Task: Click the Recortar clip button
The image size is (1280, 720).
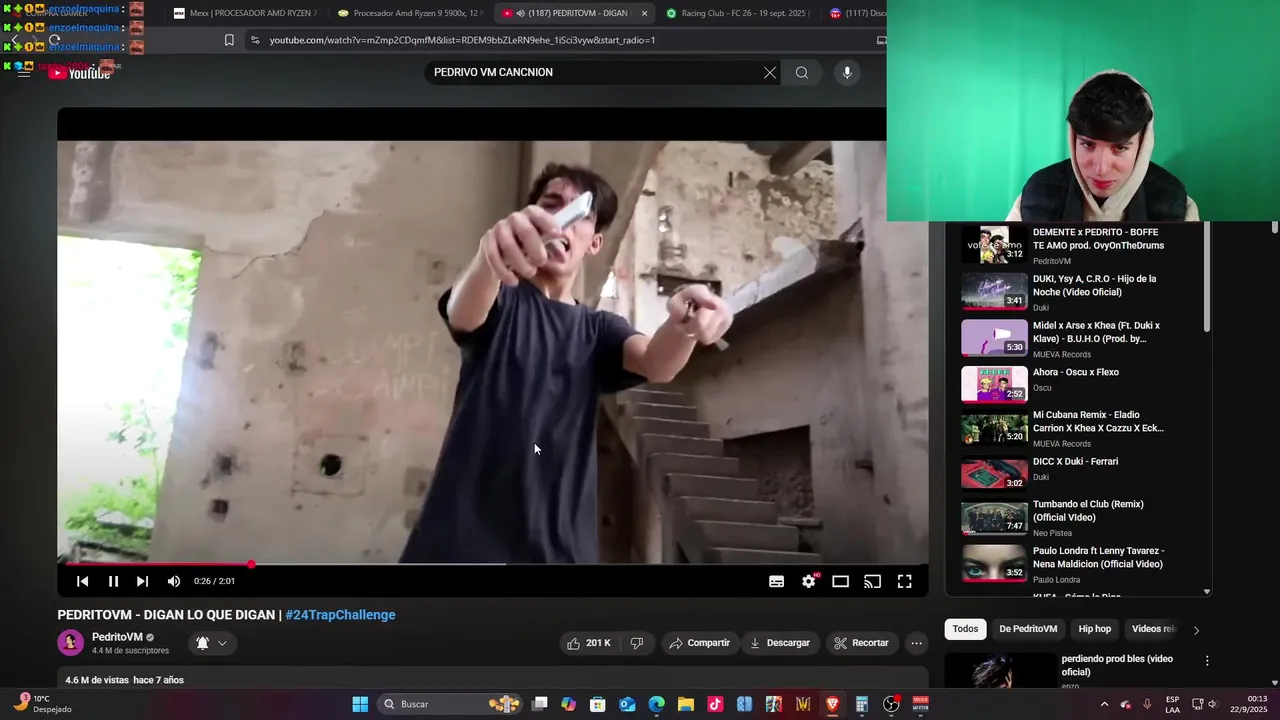Action: pos(862,643)
